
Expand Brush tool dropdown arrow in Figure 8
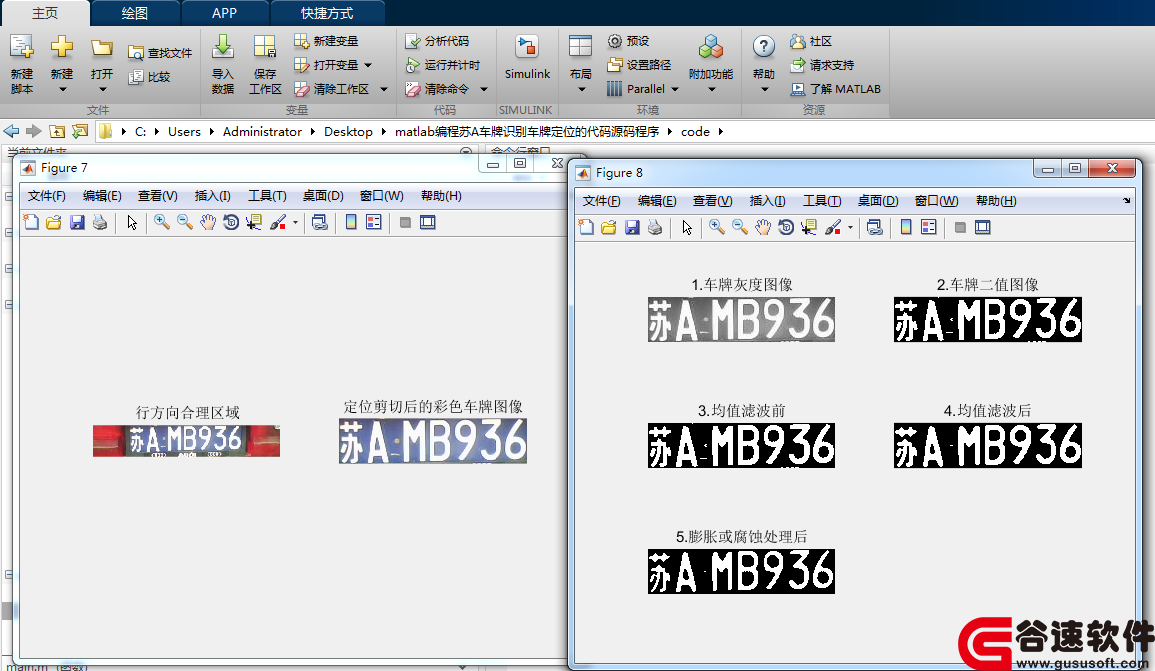[850, 228]
